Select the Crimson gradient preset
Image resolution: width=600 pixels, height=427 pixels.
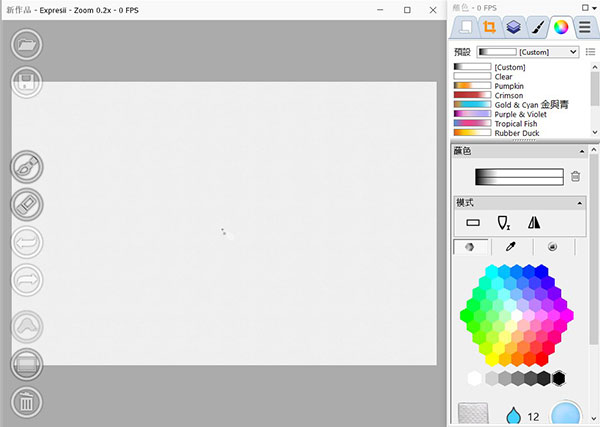pos(488,95)
